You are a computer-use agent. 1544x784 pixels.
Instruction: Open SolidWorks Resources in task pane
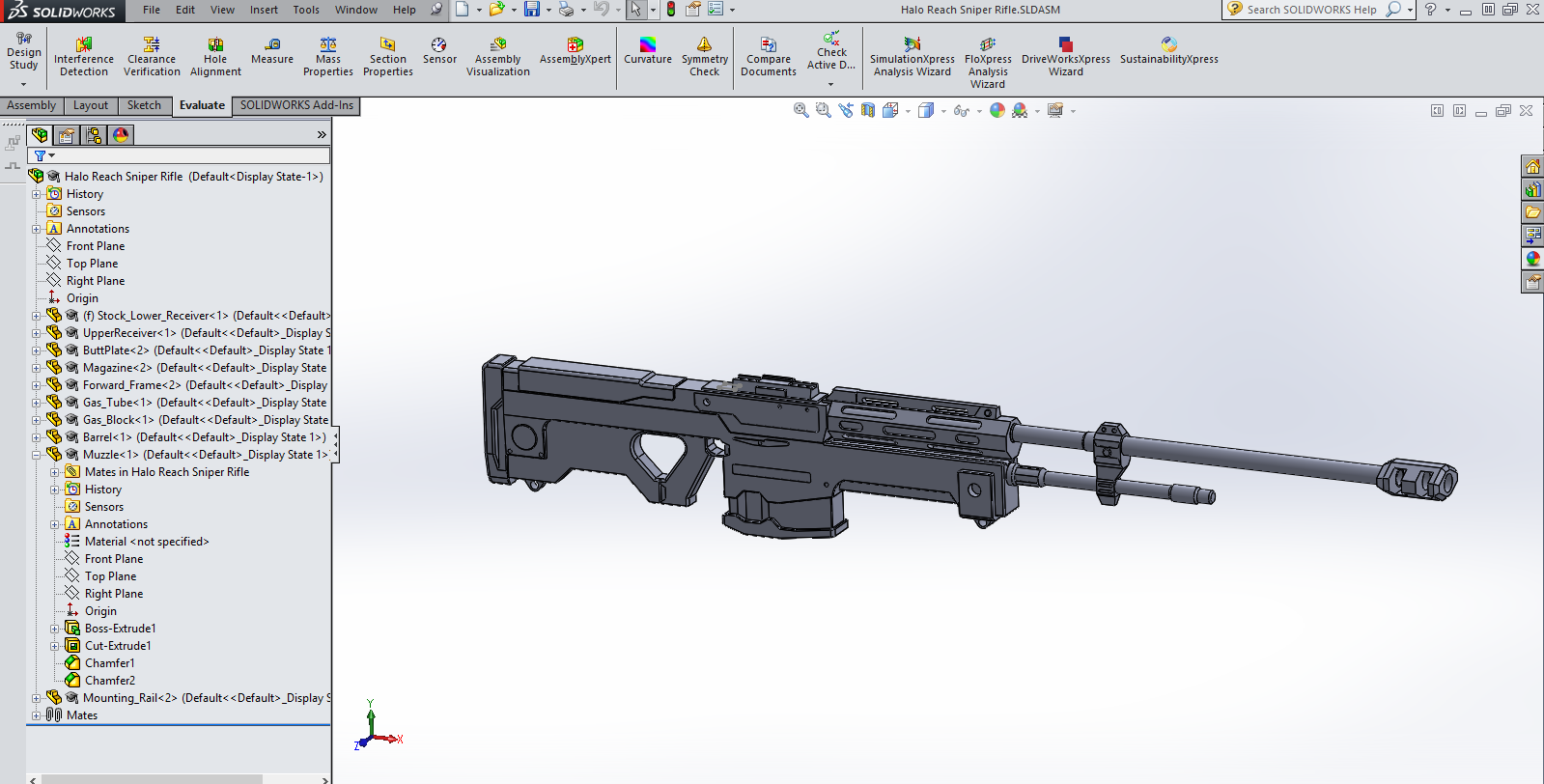click(1532, 166)
